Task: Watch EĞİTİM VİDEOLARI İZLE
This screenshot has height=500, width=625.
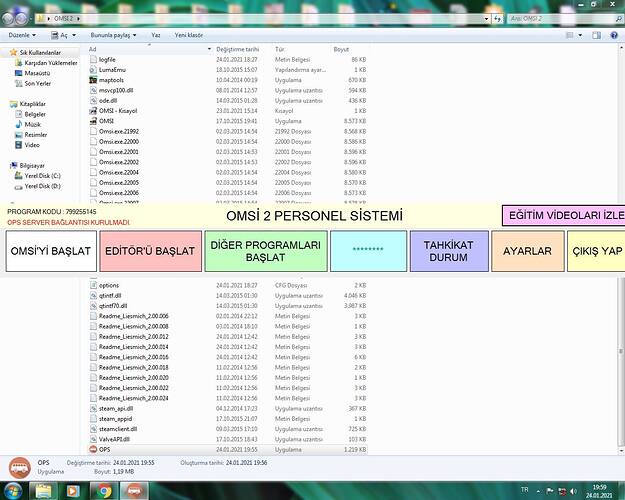Action: 564,215
